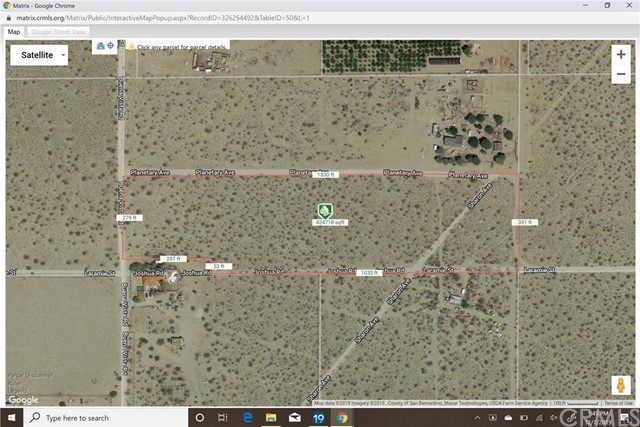Click the crosshair recenter map icon
This screenshot has height=427, width=640.
(110, 46)
